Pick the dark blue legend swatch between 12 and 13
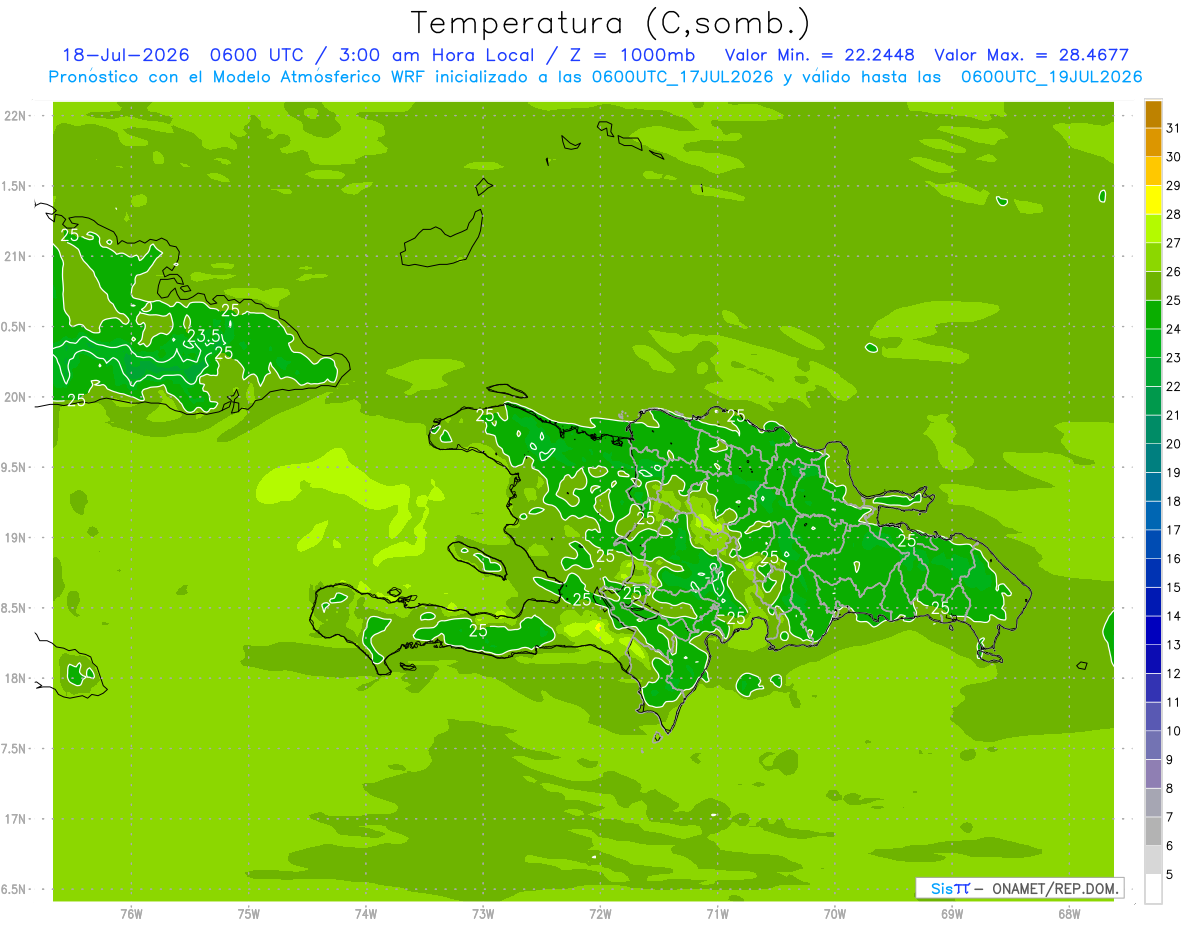The image size is (1200, 927). coord(1154,659)
